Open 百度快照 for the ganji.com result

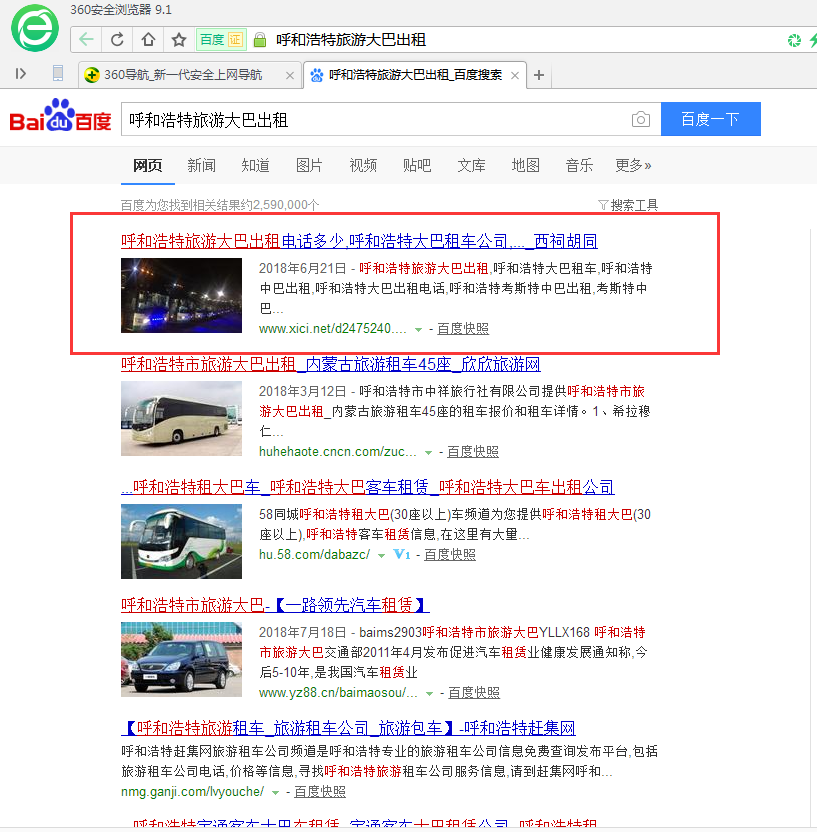point(320,792)
